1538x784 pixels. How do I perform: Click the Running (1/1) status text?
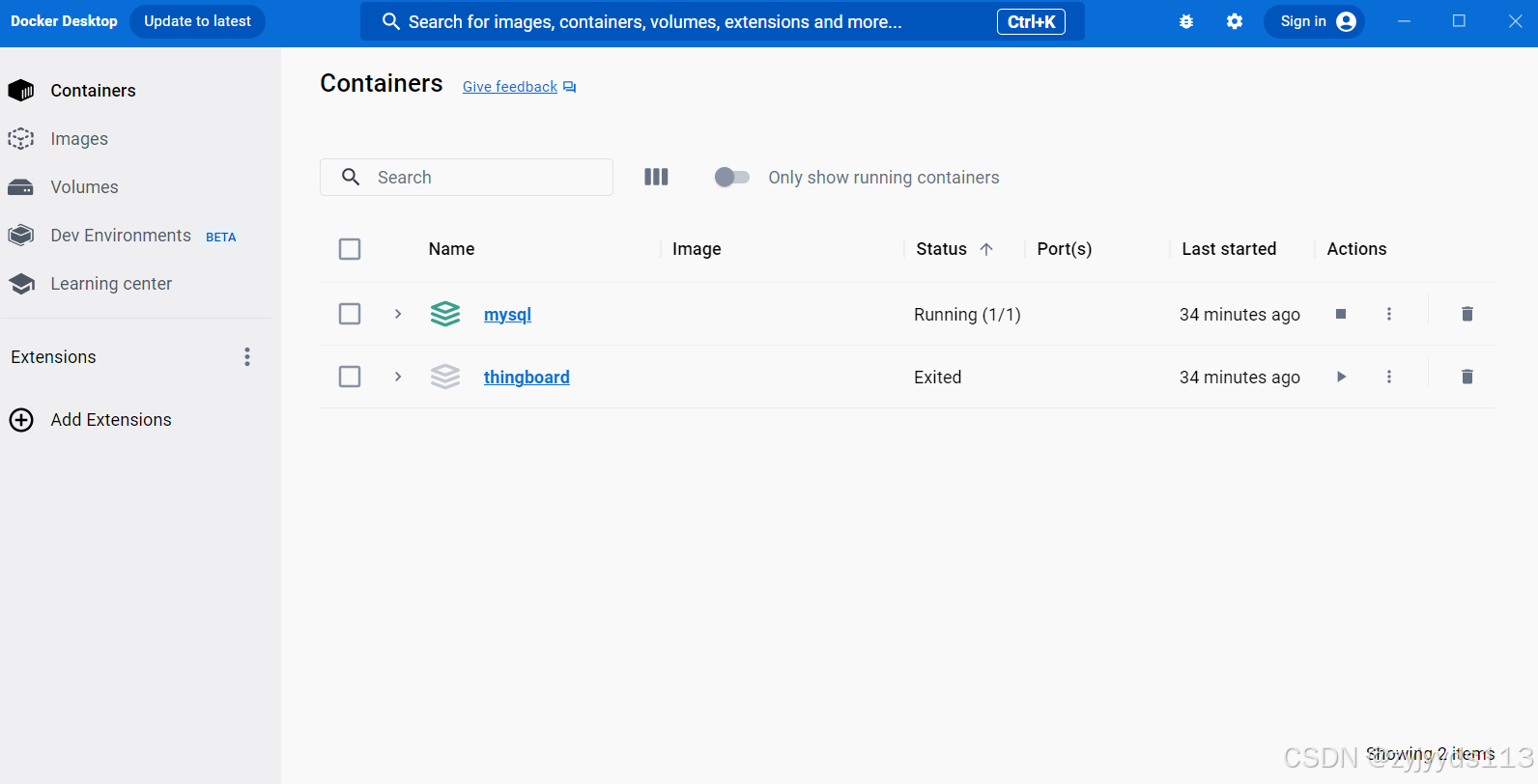pyautogui.click(x=967, y=315)
